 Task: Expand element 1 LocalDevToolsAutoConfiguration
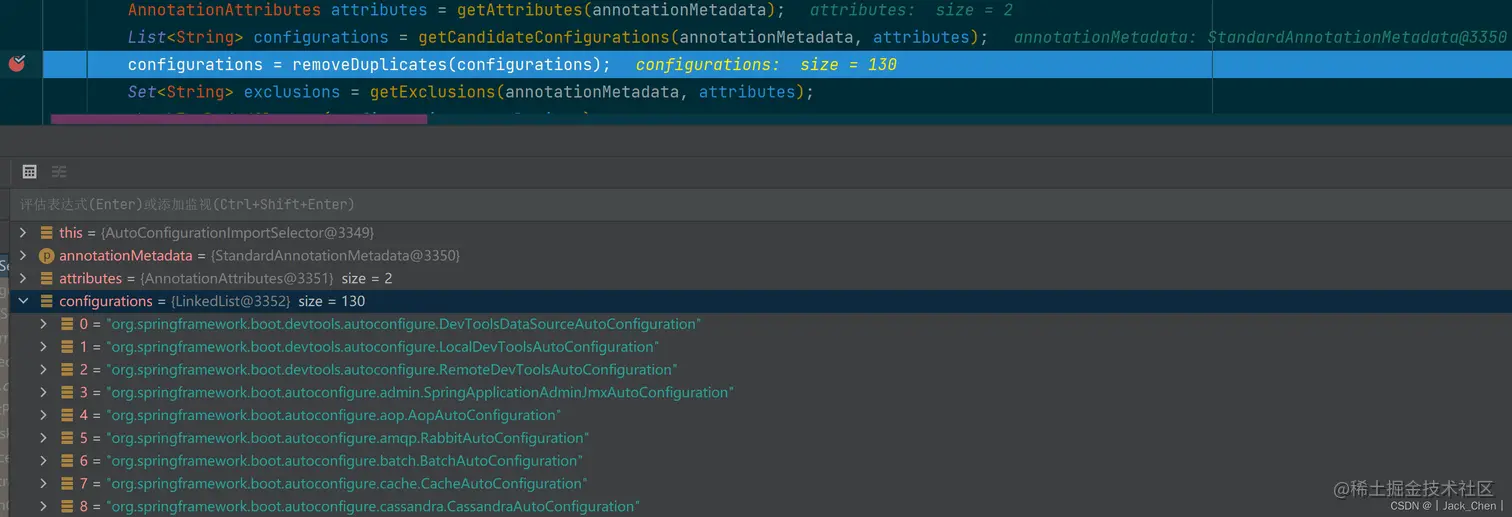click(43, 347)
